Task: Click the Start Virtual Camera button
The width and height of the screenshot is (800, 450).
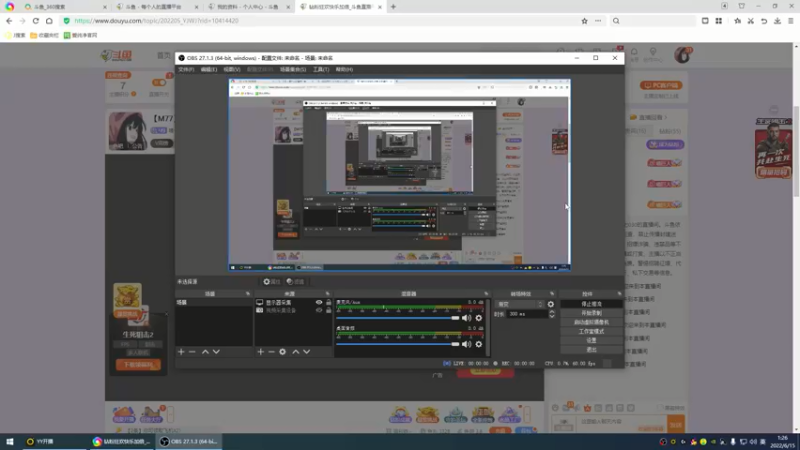Action: pyautogui.click(x=591, y=322)
